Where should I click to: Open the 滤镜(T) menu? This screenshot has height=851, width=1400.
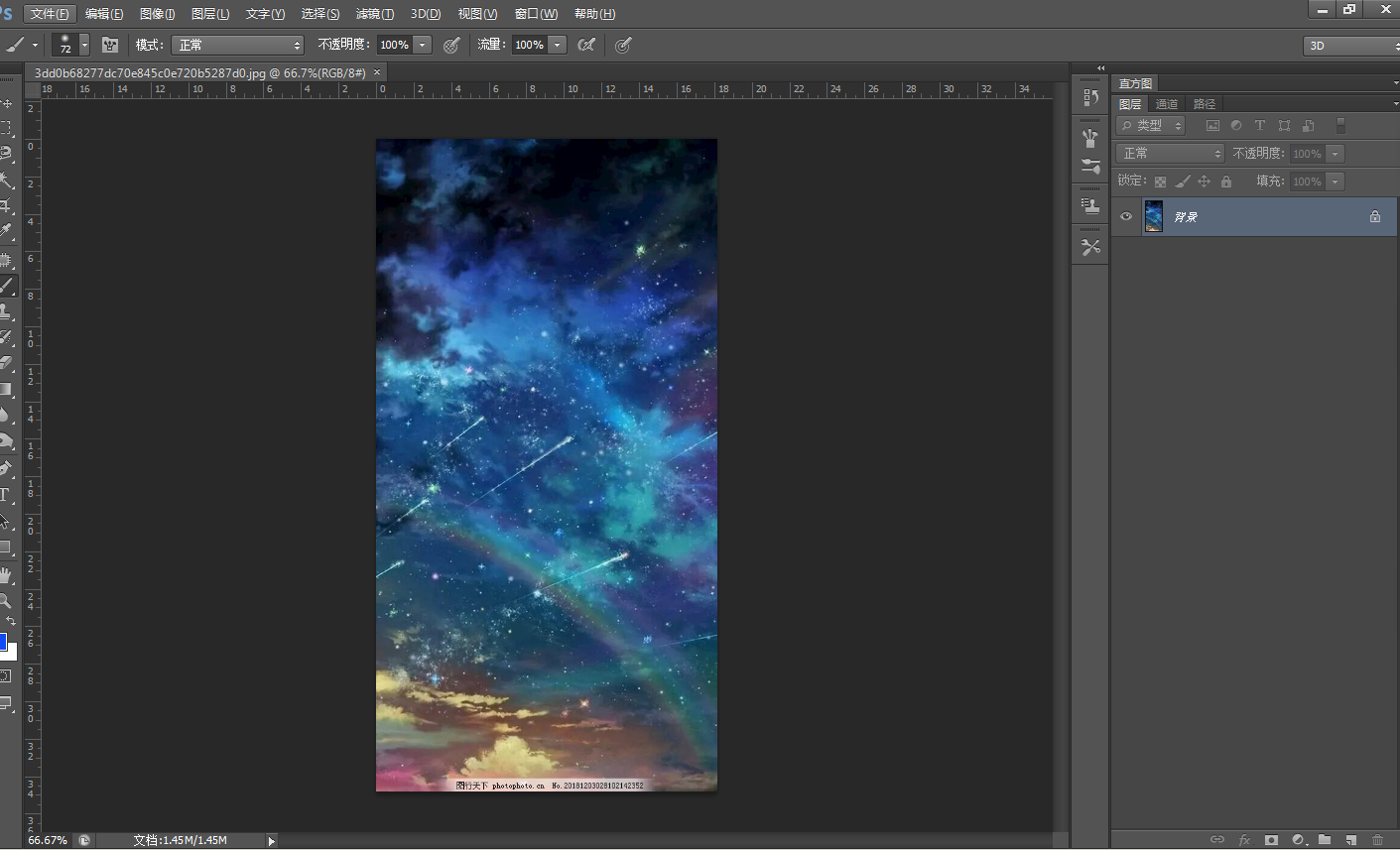[x=374, y=14]
